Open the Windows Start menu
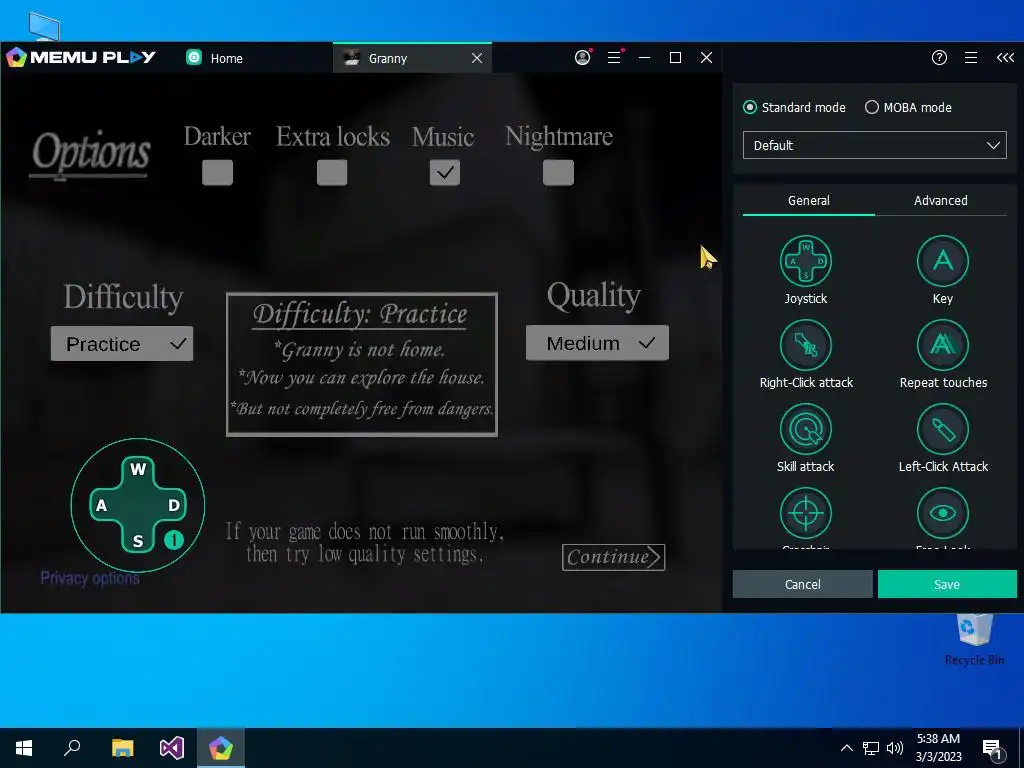This screenshot has width=1024, height=768. click(x=24, y=748)
